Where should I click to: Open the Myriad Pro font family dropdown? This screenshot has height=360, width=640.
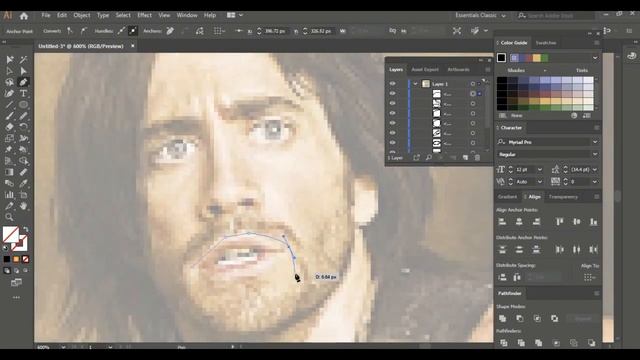(595, 142)
